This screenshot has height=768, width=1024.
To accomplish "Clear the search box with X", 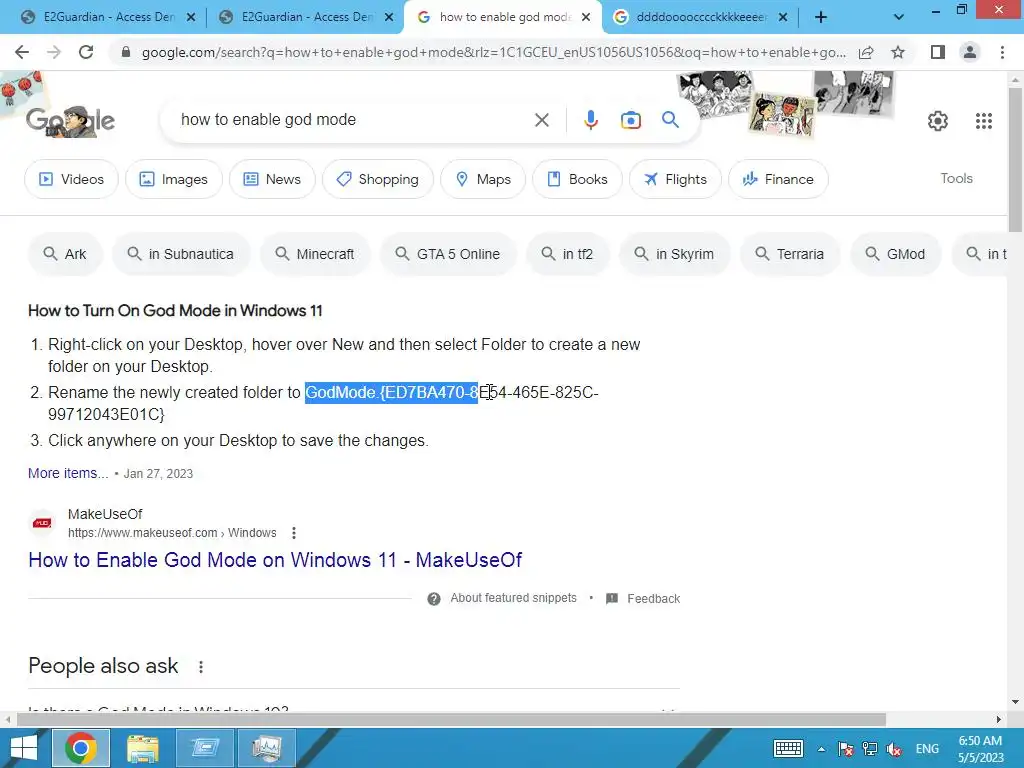I will [541, 120].
